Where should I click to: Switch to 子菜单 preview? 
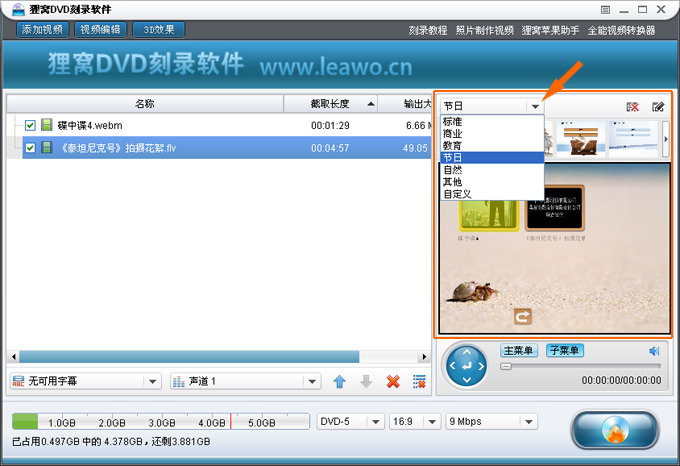click(565, 350)
